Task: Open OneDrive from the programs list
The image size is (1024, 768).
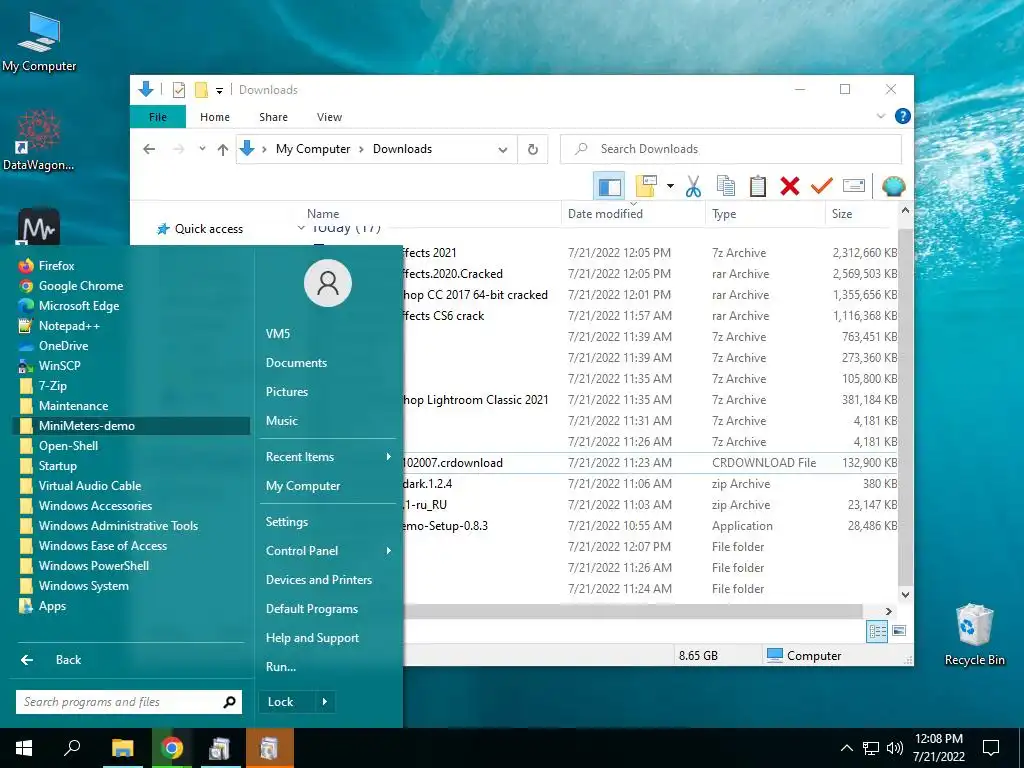Action: point(54,345)
